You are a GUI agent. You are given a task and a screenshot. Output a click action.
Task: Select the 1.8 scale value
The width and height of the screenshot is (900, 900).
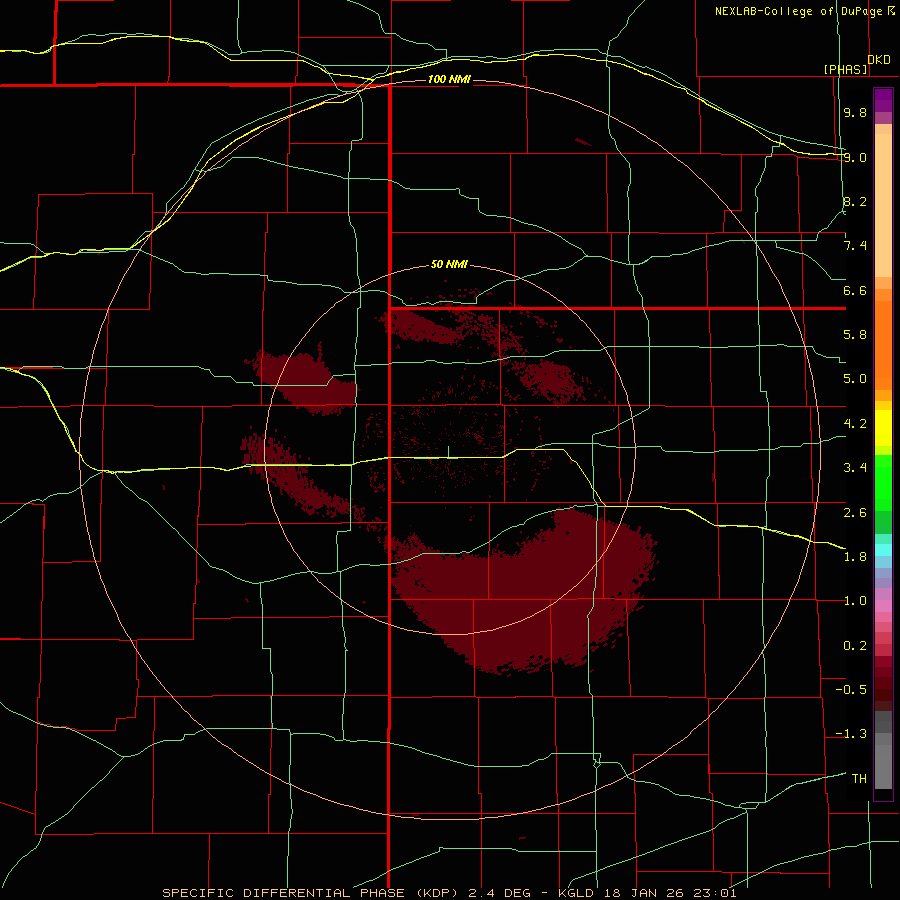[x=855, y=557]
